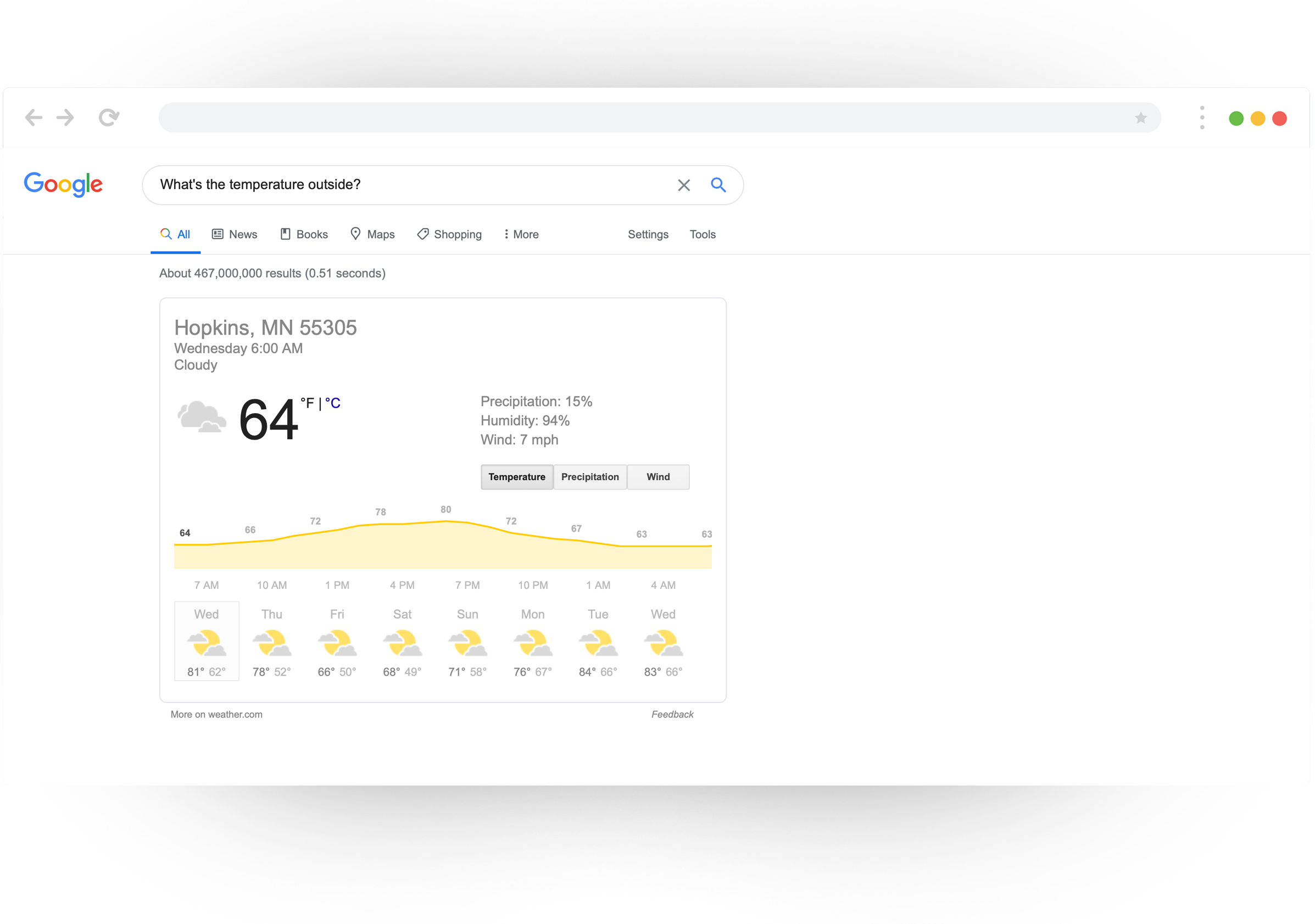Reload the page with refresh icon
Image resolution: width=1315 pixels, height=924 pixels.
click(x=109, y=118)
